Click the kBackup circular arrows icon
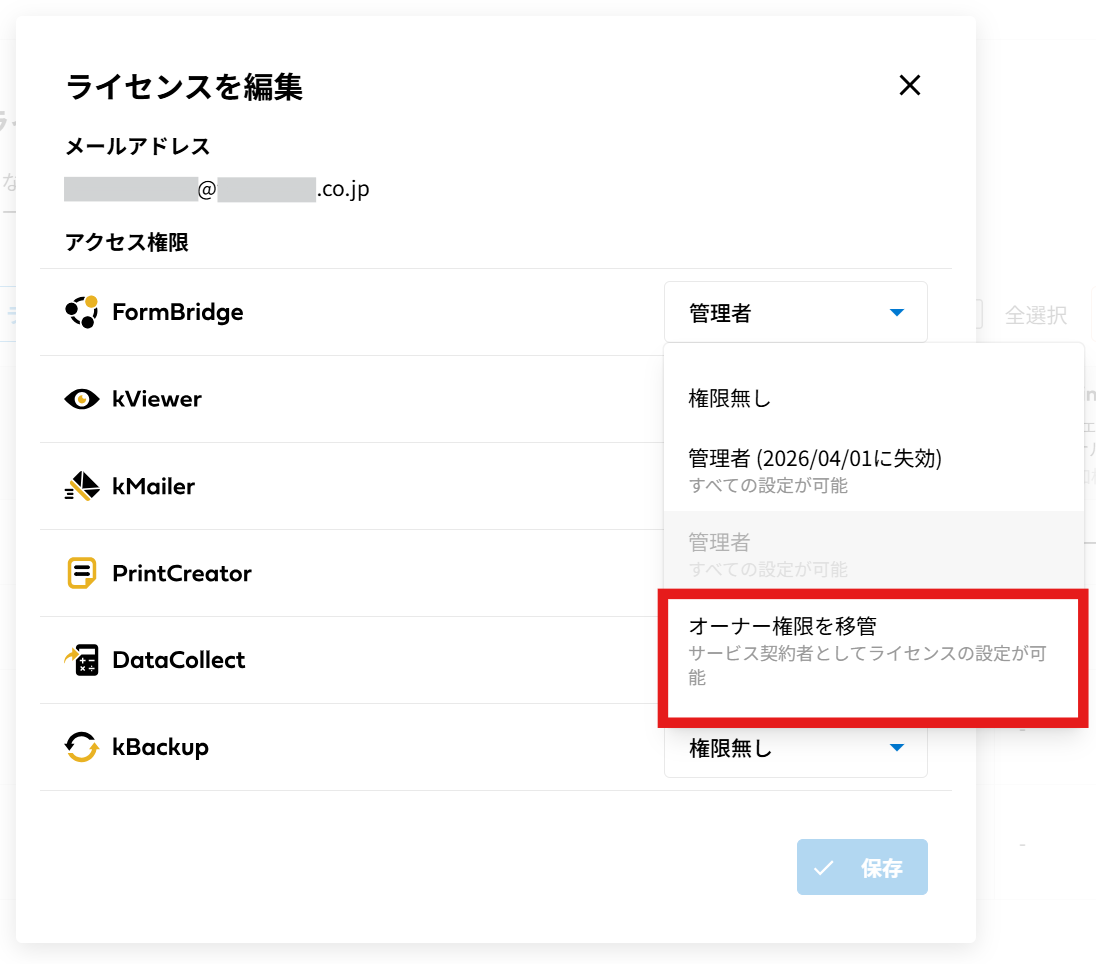This screenshot has height=964, width=1096. coord(81,747)
